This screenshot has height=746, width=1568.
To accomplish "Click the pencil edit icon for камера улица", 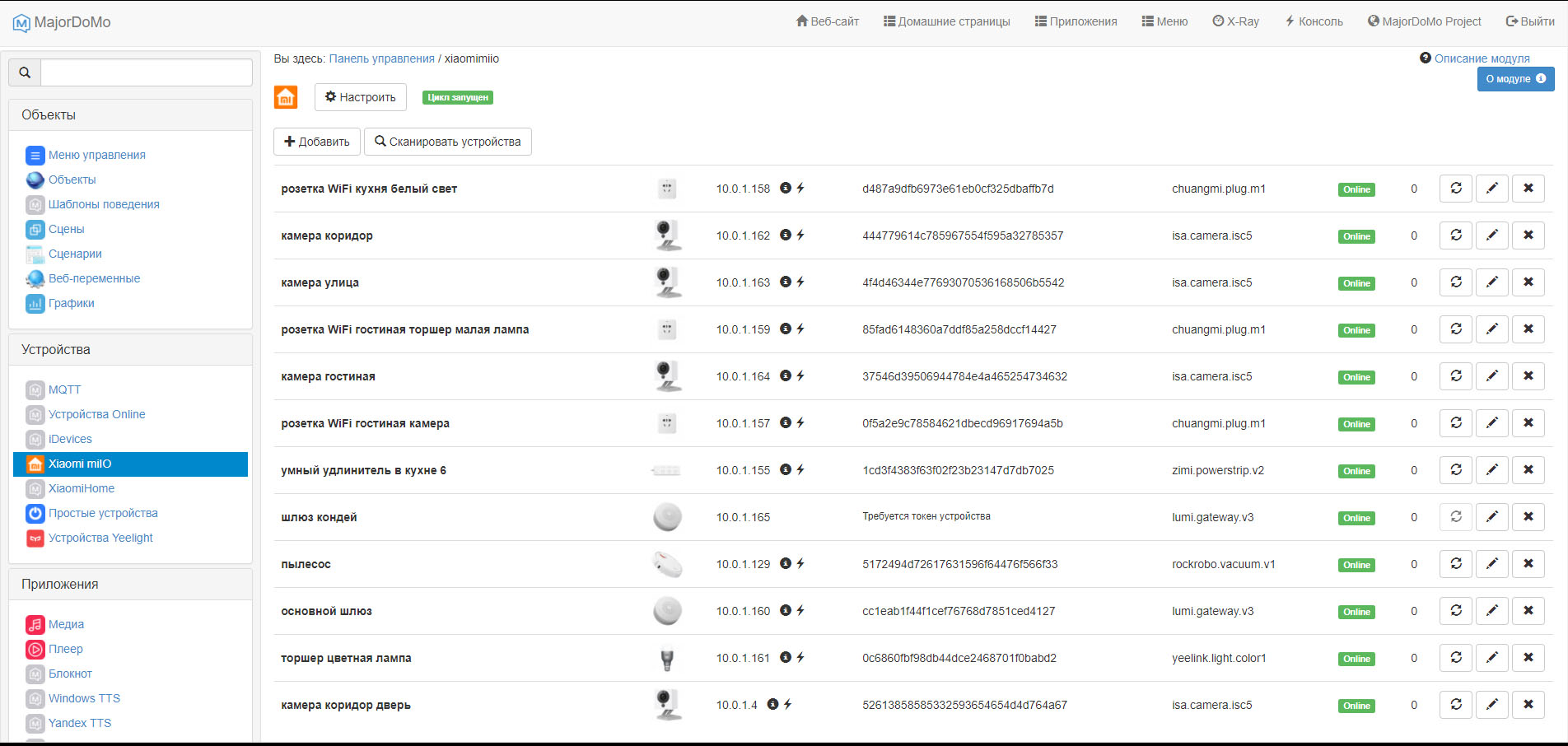I will [x=1491, y=282].
